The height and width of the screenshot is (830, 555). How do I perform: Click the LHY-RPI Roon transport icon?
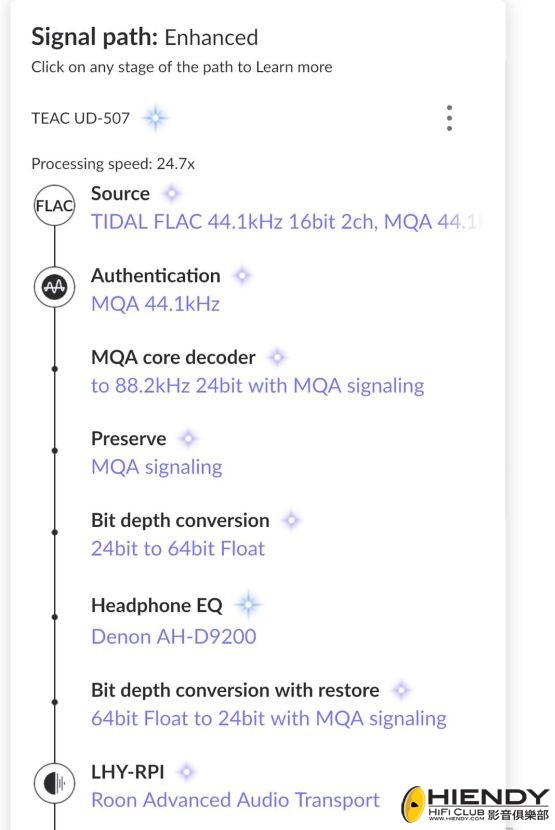click(x=55, y=782)
